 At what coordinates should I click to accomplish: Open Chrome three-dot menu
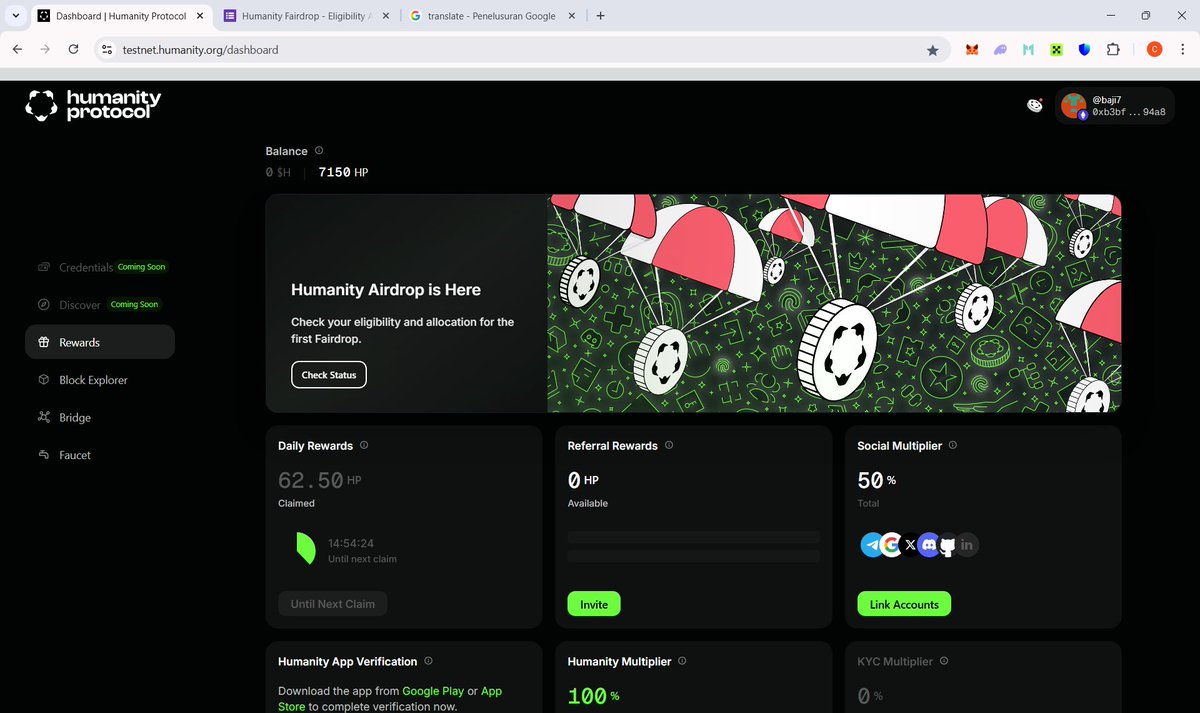coord(1183,50)
